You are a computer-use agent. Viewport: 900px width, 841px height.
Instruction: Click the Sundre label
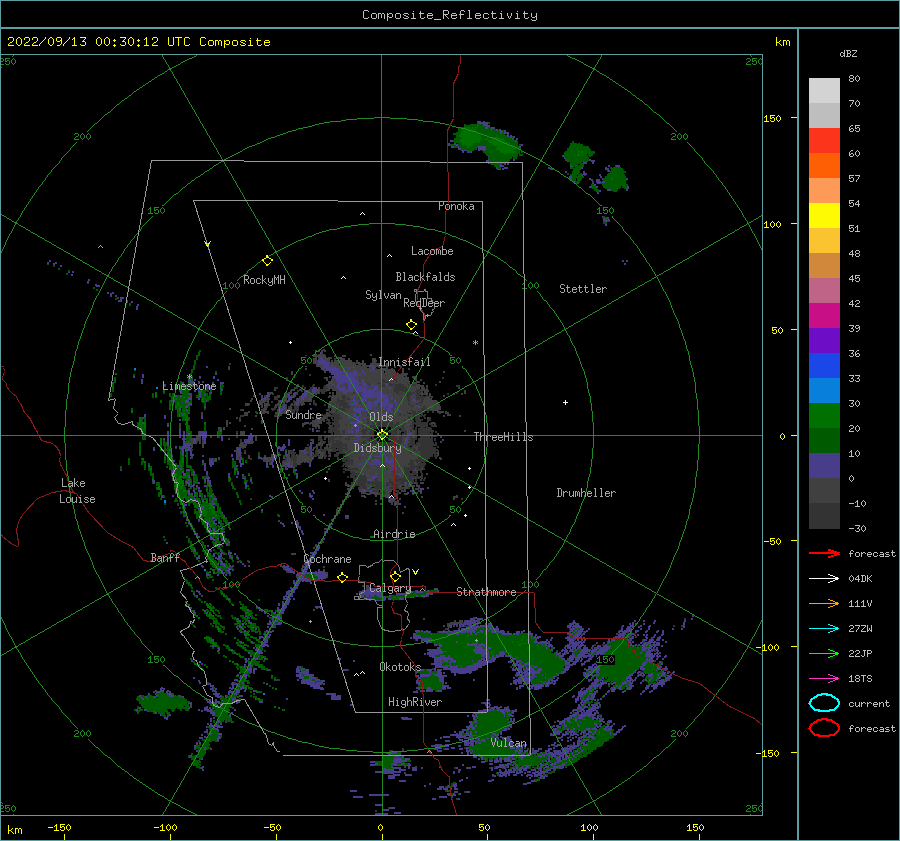coord(304,414)
